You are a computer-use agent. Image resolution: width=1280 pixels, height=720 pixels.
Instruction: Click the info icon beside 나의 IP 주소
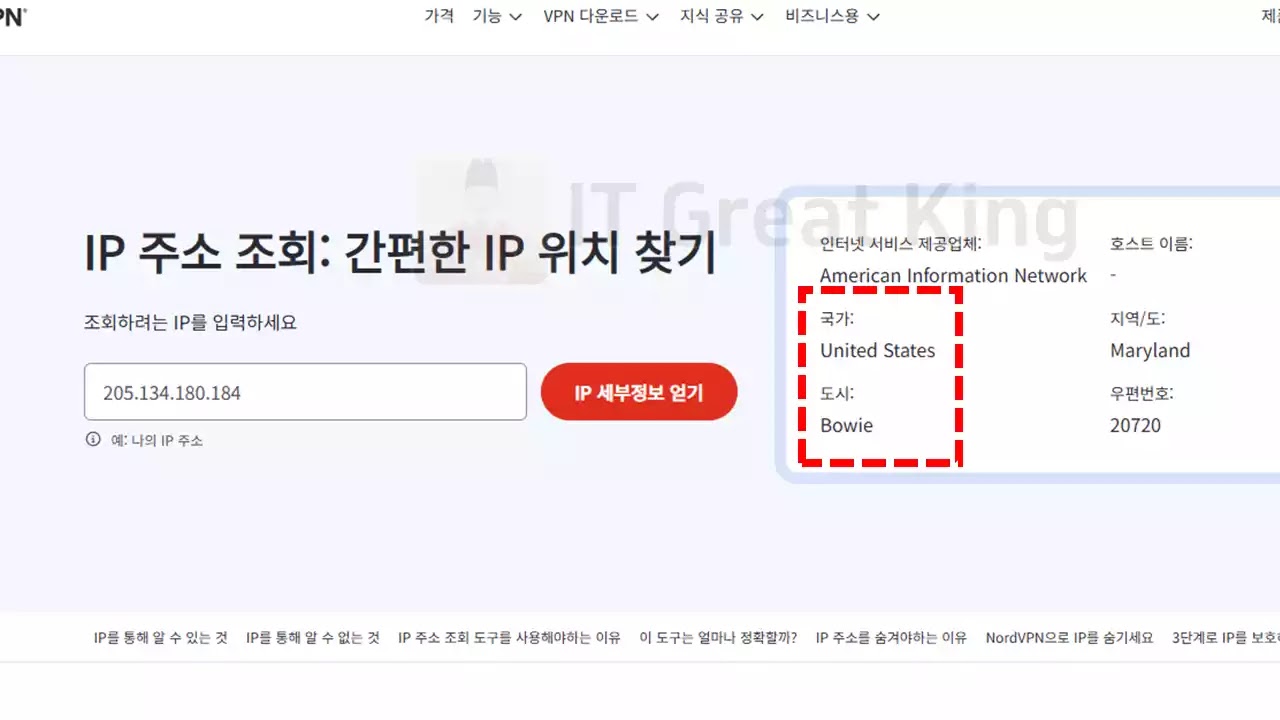pos(93,440)
